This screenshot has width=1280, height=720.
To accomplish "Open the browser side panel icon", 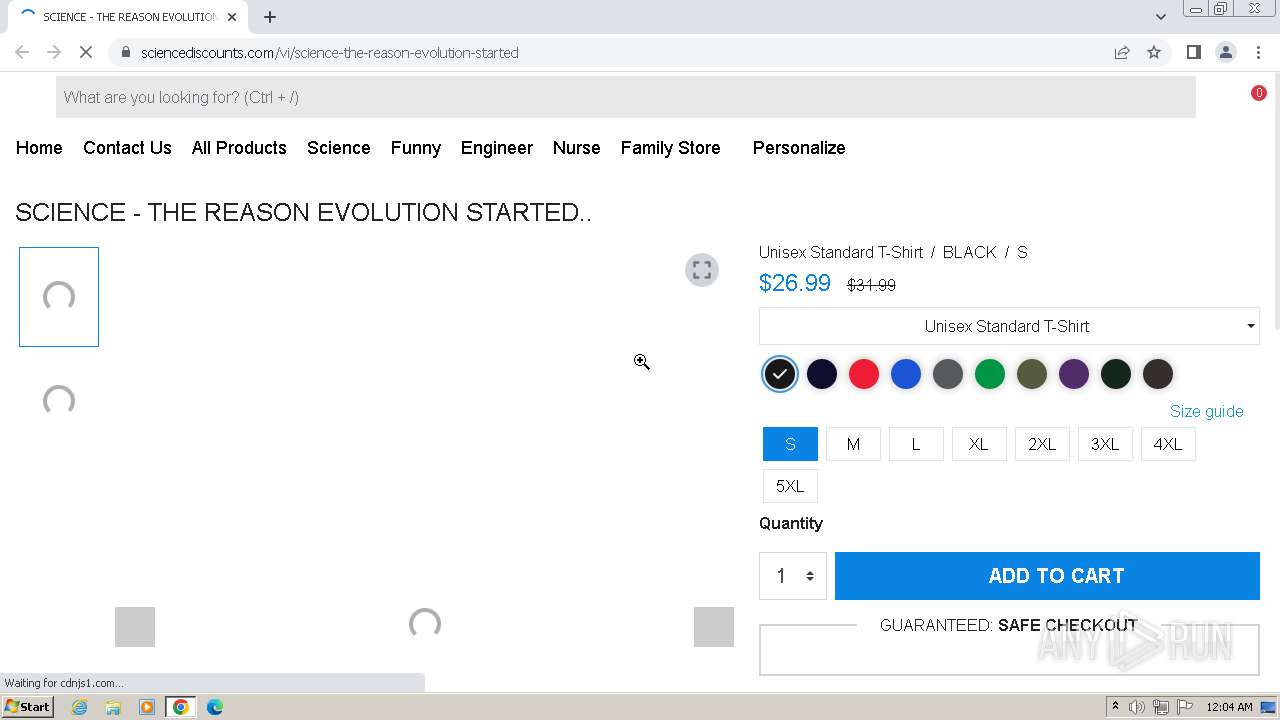I will [x=1193, y=52].
